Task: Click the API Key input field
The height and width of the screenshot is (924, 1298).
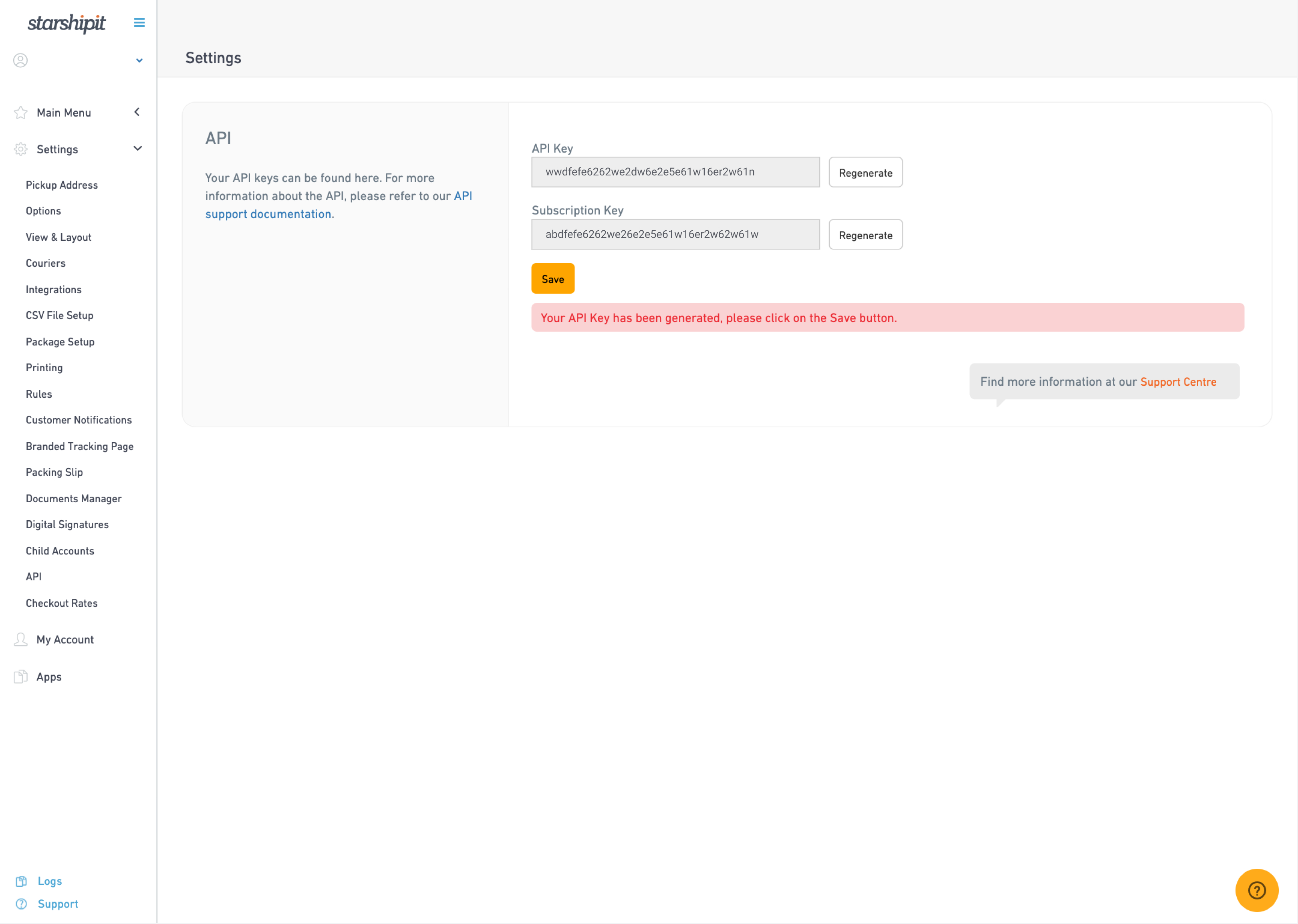Action: (675, 172)
